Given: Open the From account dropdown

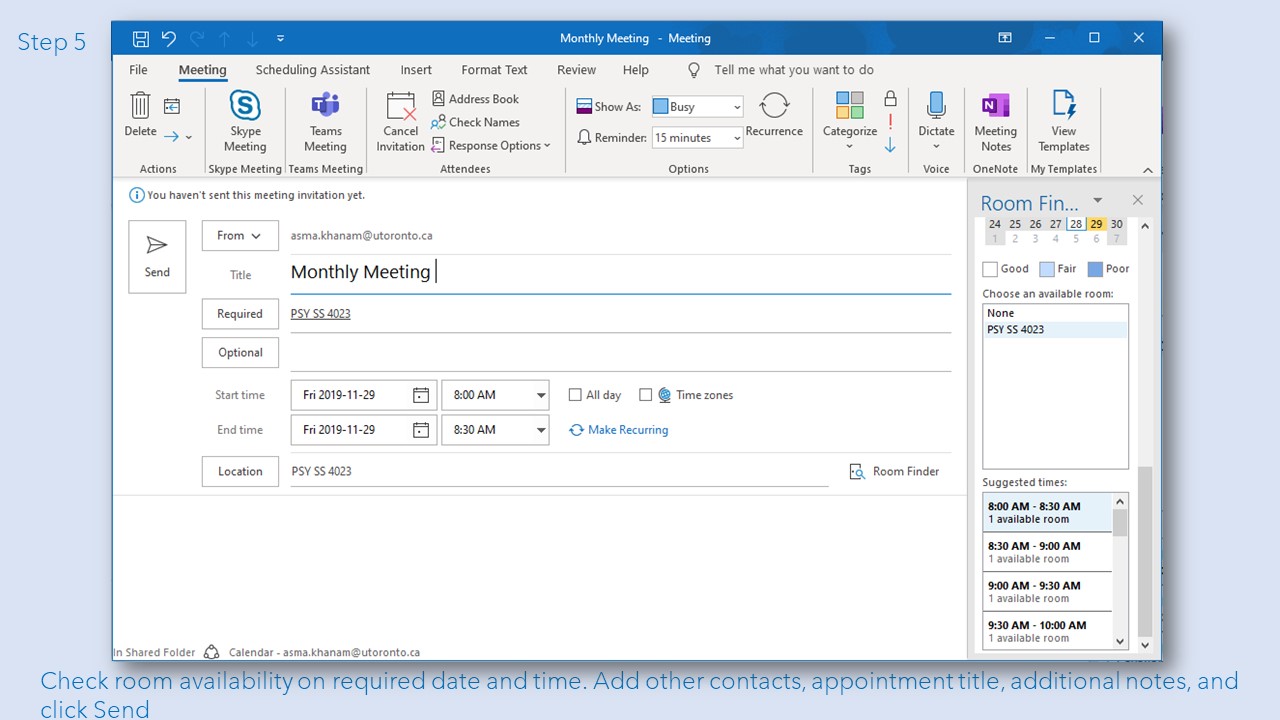Looking at the screenshot, I should point(240,236).
